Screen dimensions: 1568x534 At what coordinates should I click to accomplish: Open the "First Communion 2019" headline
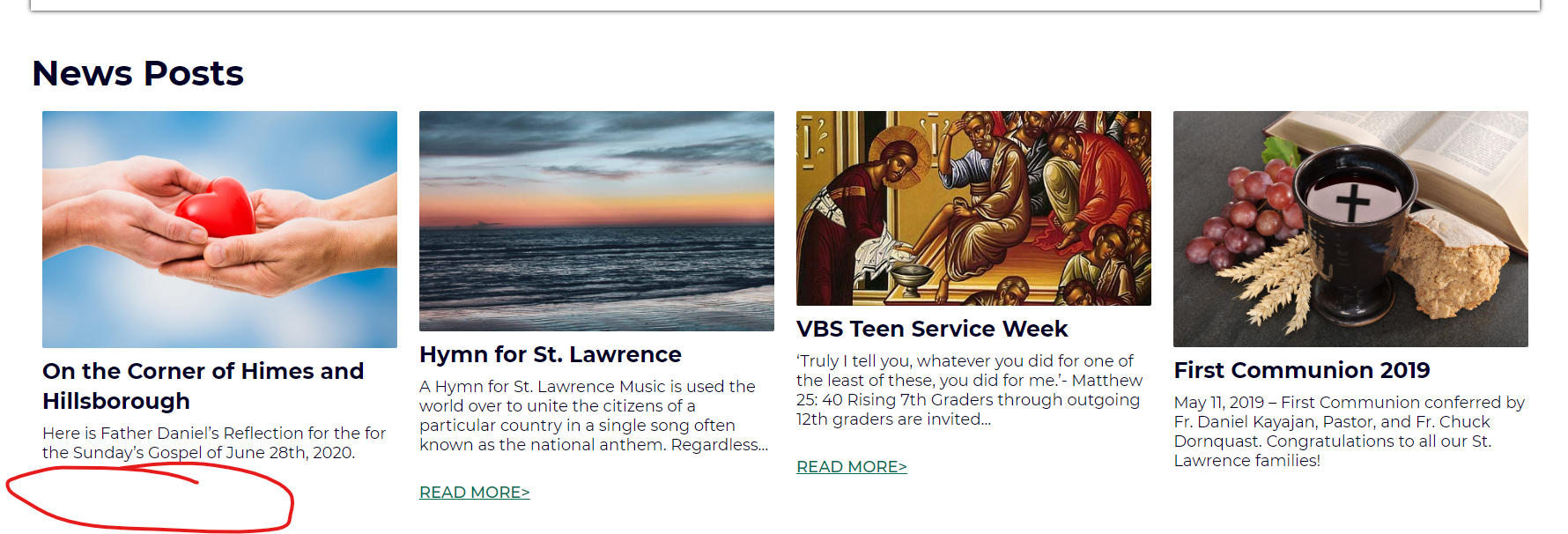1302,370
